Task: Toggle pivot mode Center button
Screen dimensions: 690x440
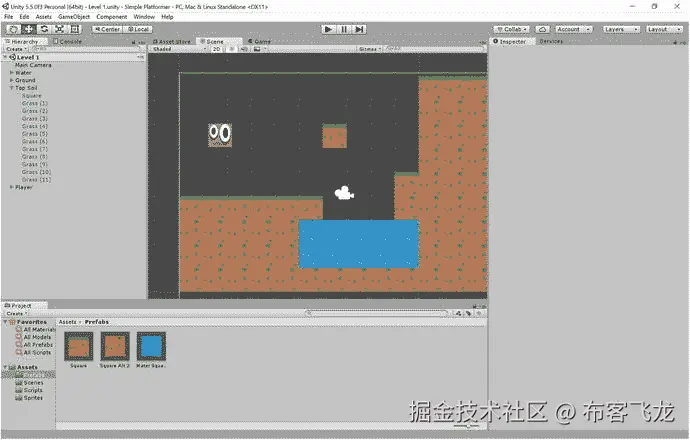Action: pyautogui.click(x=107, y=29)
